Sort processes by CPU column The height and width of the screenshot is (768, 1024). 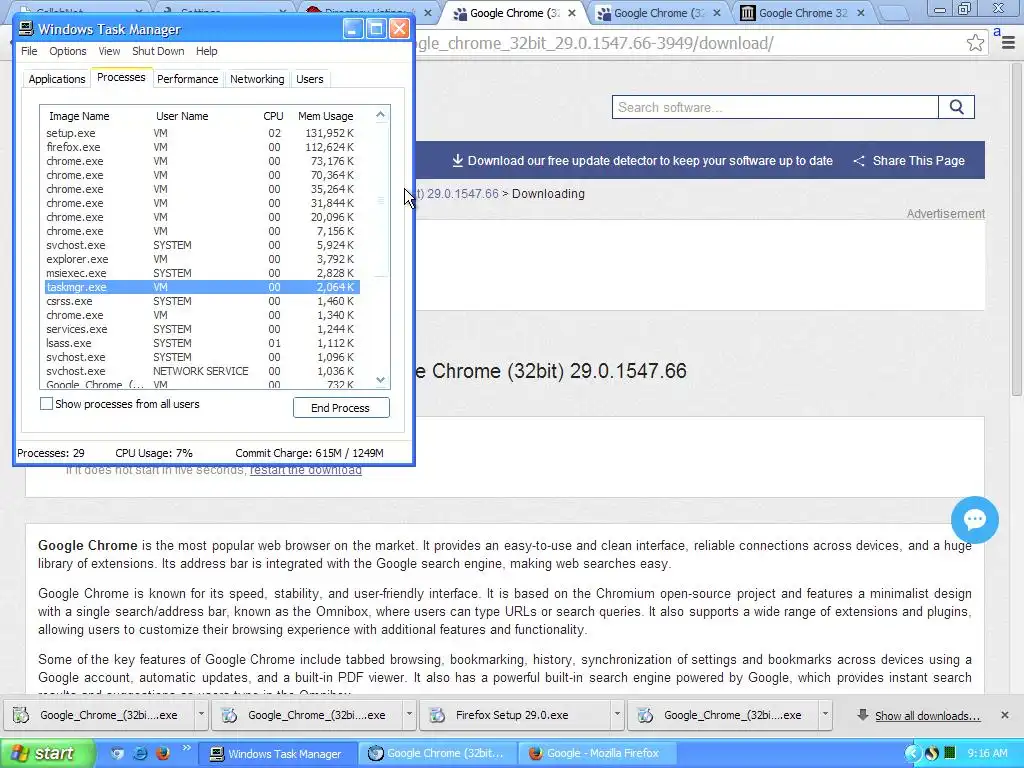point(273,116)
